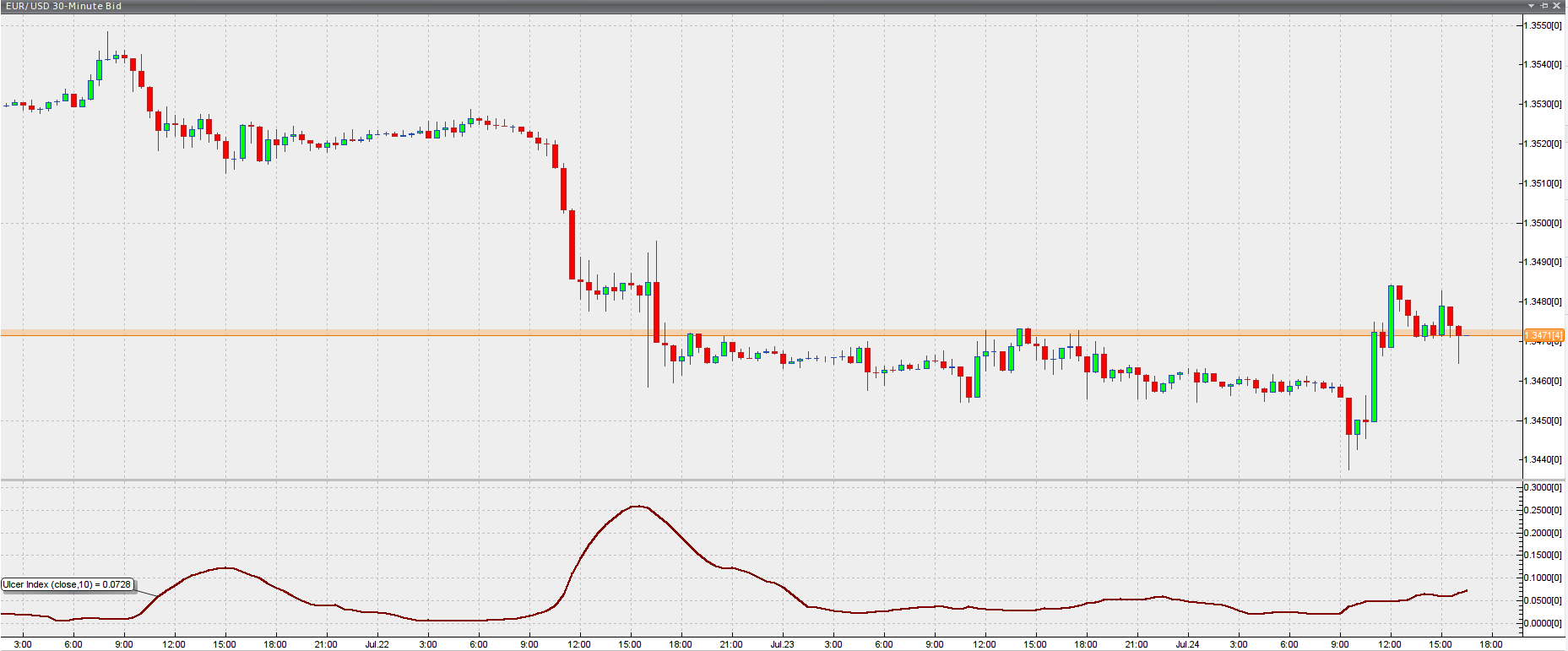The height and width of the screenshot is (651, 1568).
Task: Click the Jul.24 date label on time axis
Action: click(1187, 644)
